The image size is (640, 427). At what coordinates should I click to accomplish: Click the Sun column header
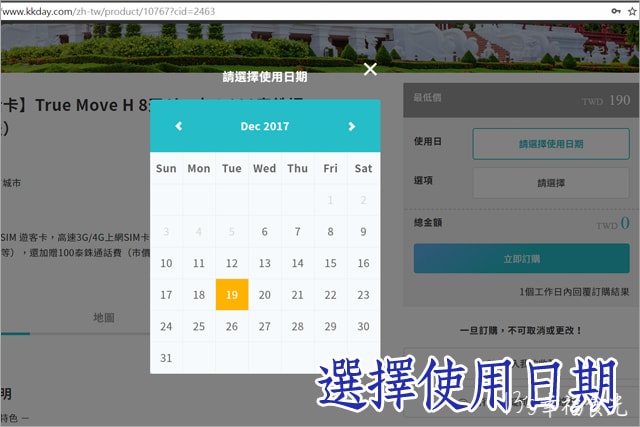166,169
